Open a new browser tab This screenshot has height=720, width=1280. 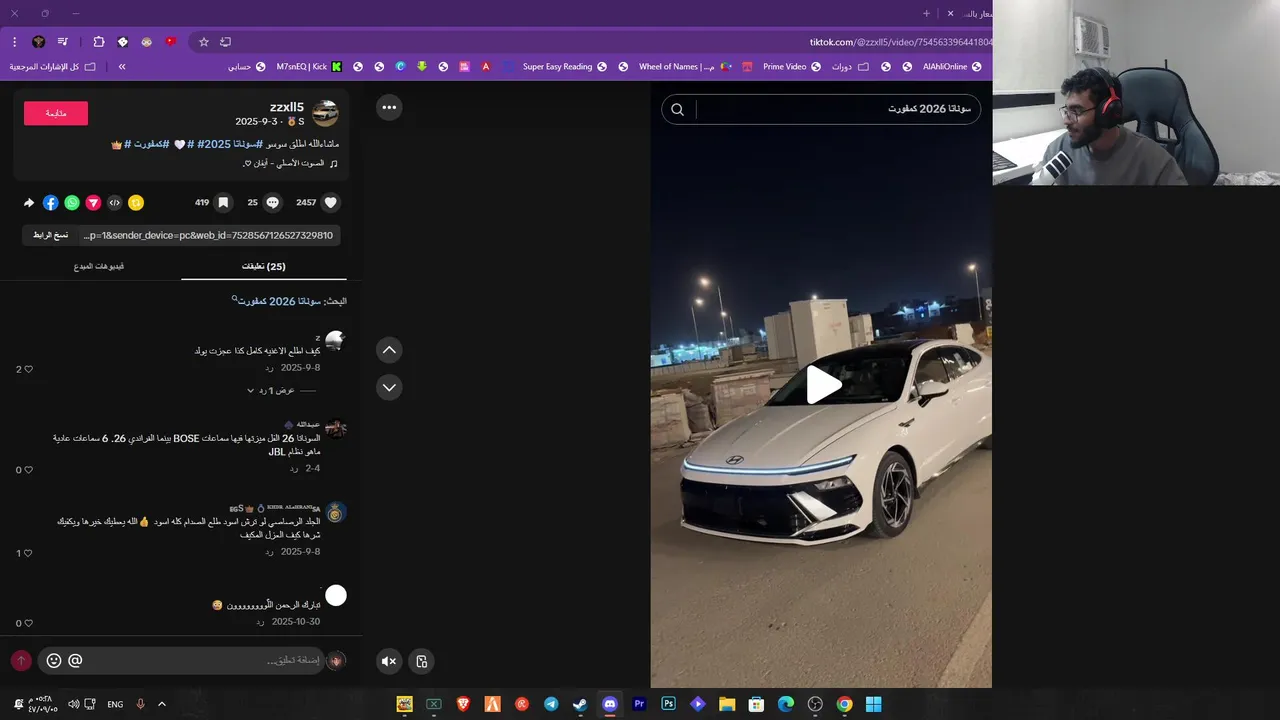(x=926, y=13)
